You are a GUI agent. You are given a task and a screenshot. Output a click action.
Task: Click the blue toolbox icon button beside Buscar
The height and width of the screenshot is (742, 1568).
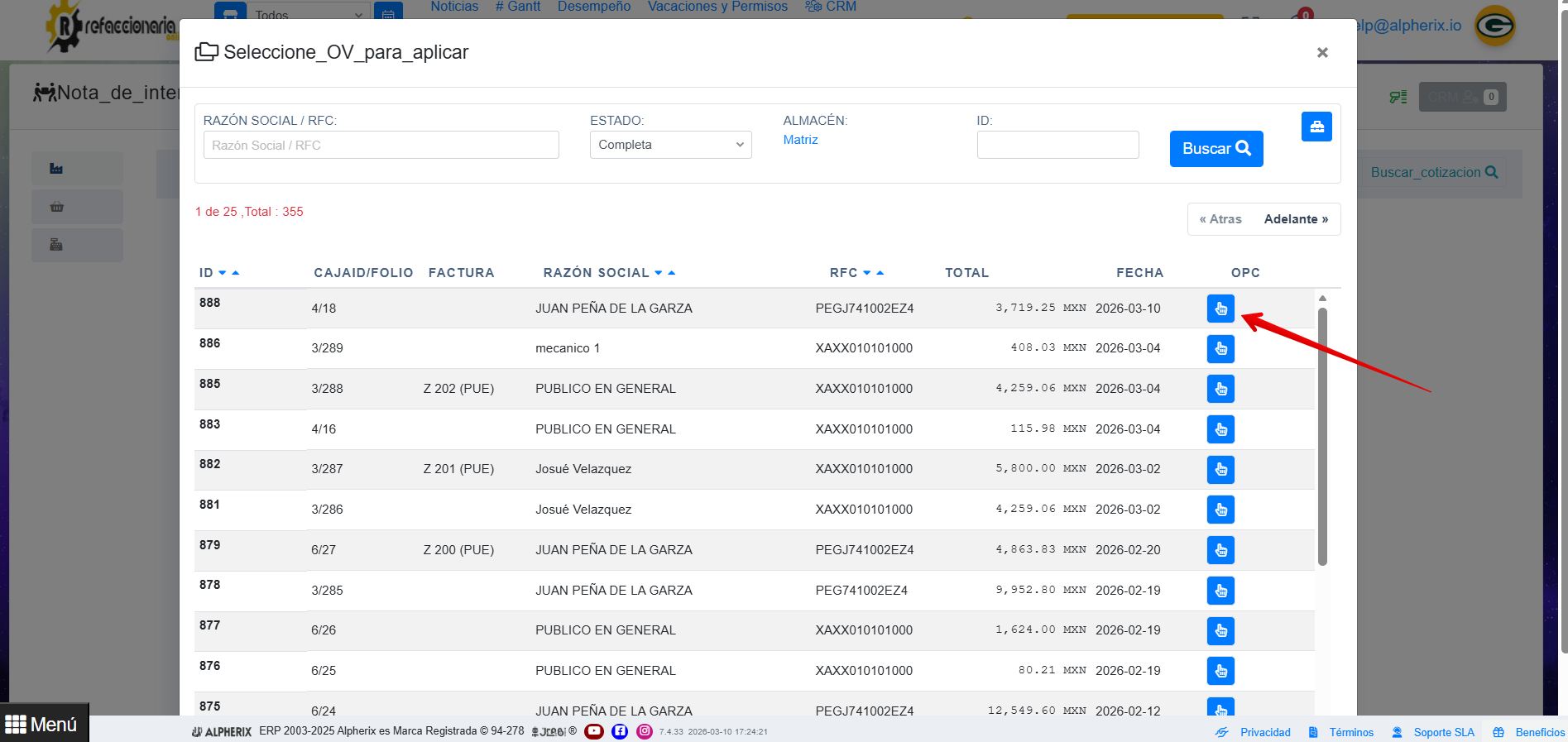1316,127
